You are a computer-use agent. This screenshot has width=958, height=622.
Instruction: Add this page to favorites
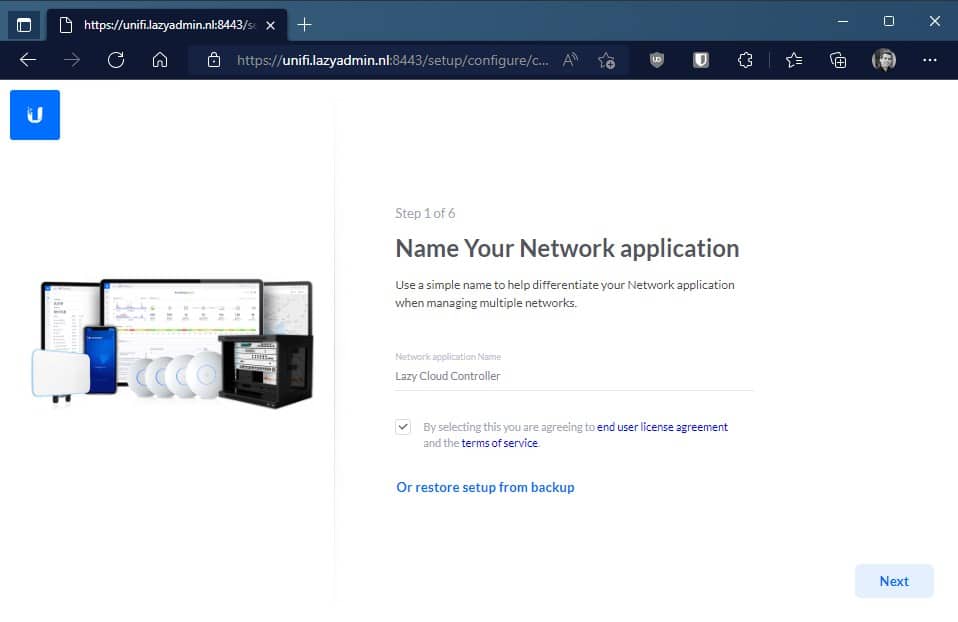click(x=607, y=60)
